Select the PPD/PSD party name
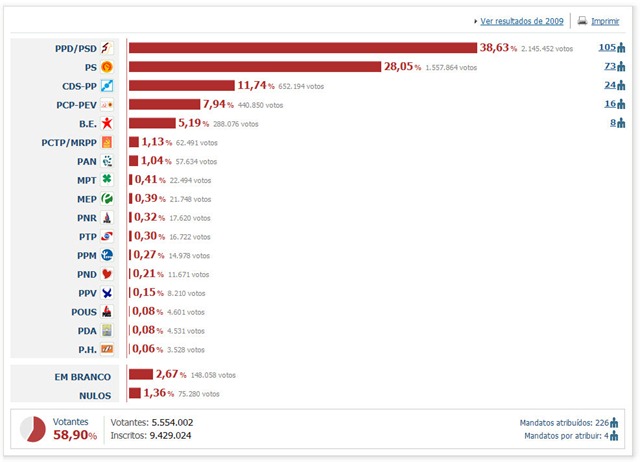The image size is (640, 462). 76,49
